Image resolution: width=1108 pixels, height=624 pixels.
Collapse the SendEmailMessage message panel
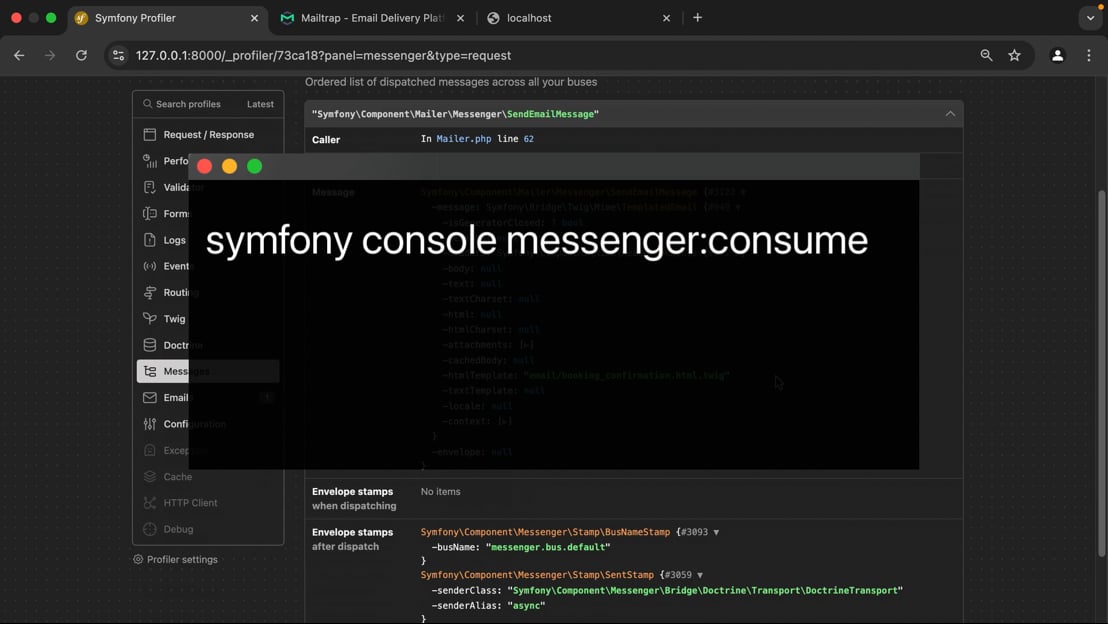click(950, 114)
